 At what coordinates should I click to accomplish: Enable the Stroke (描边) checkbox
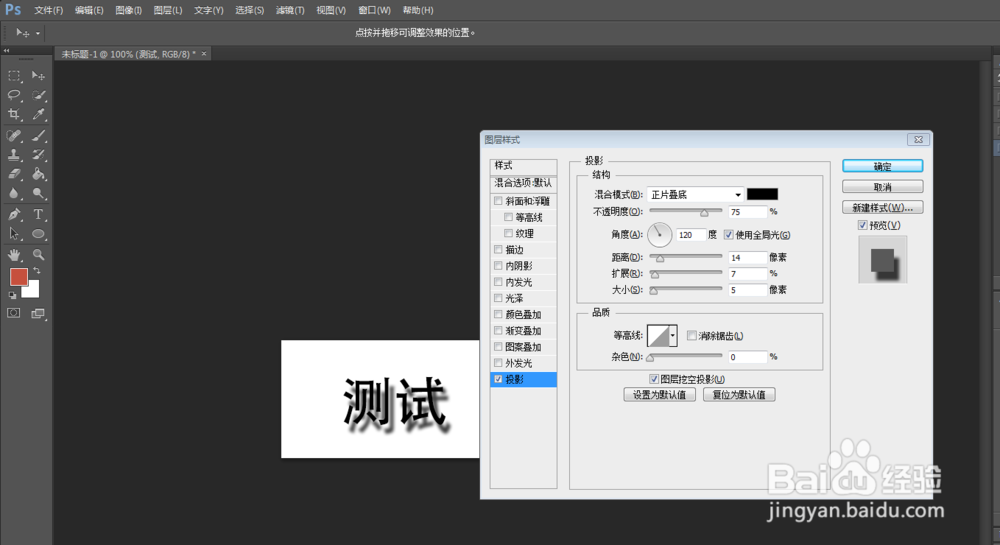499,249
